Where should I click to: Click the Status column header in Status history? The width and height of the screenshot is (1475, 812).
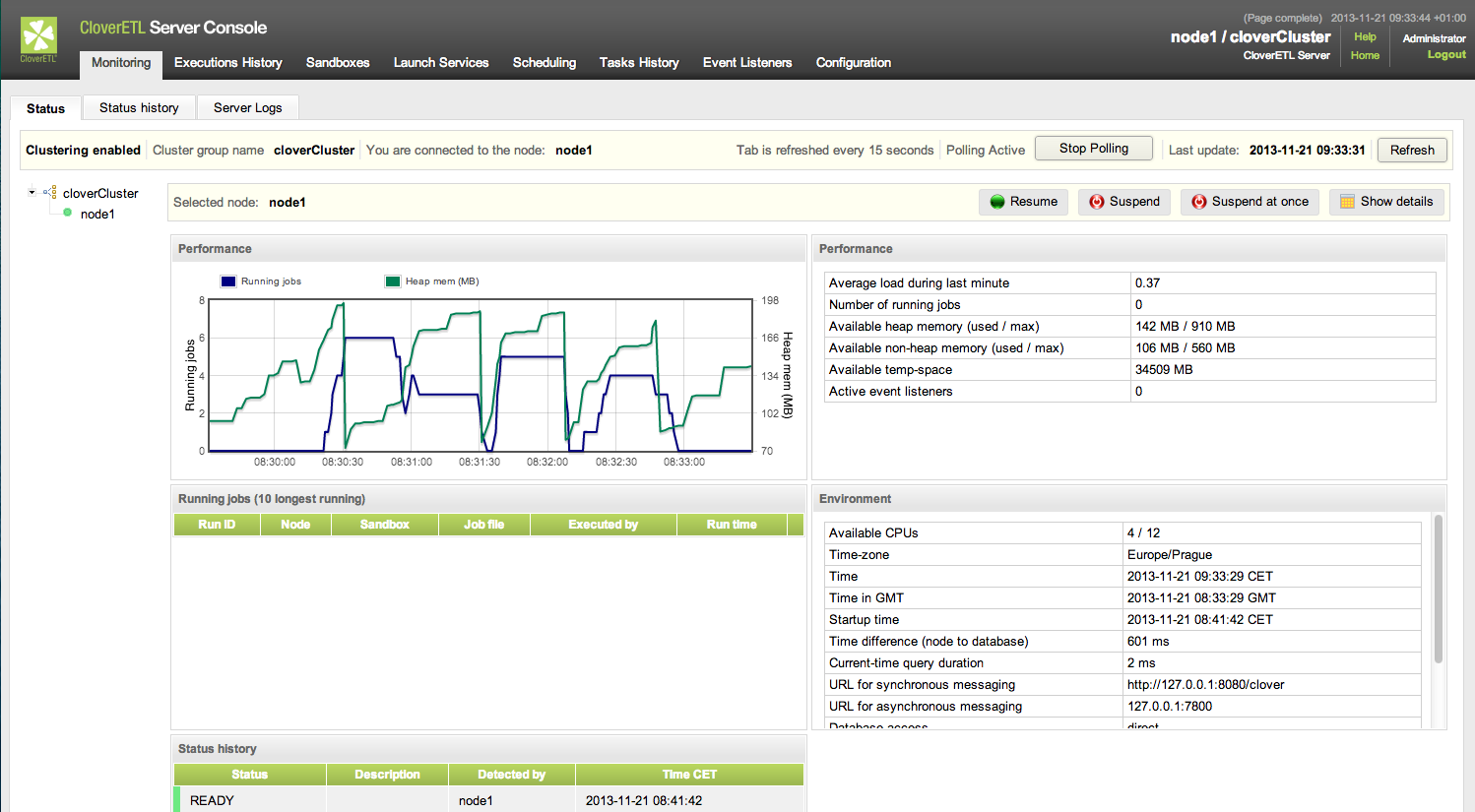pyautogui.click(x=250, y=775)
